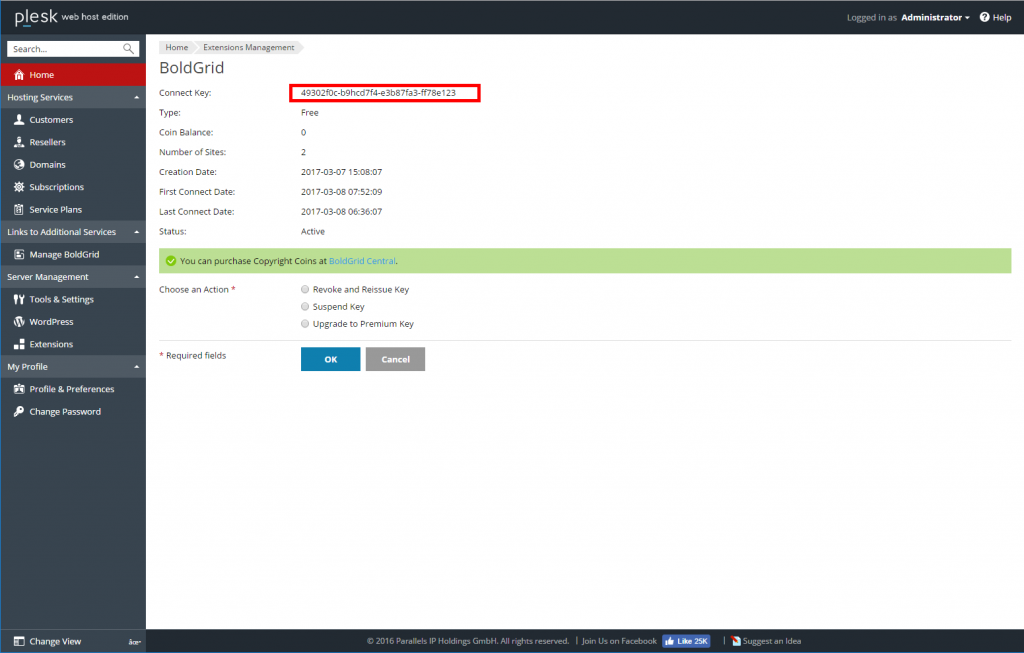Click Last Connect Date value 2017-03-08 06:36:07
The width and height of the screenshot is (1024, 653).
342,212
